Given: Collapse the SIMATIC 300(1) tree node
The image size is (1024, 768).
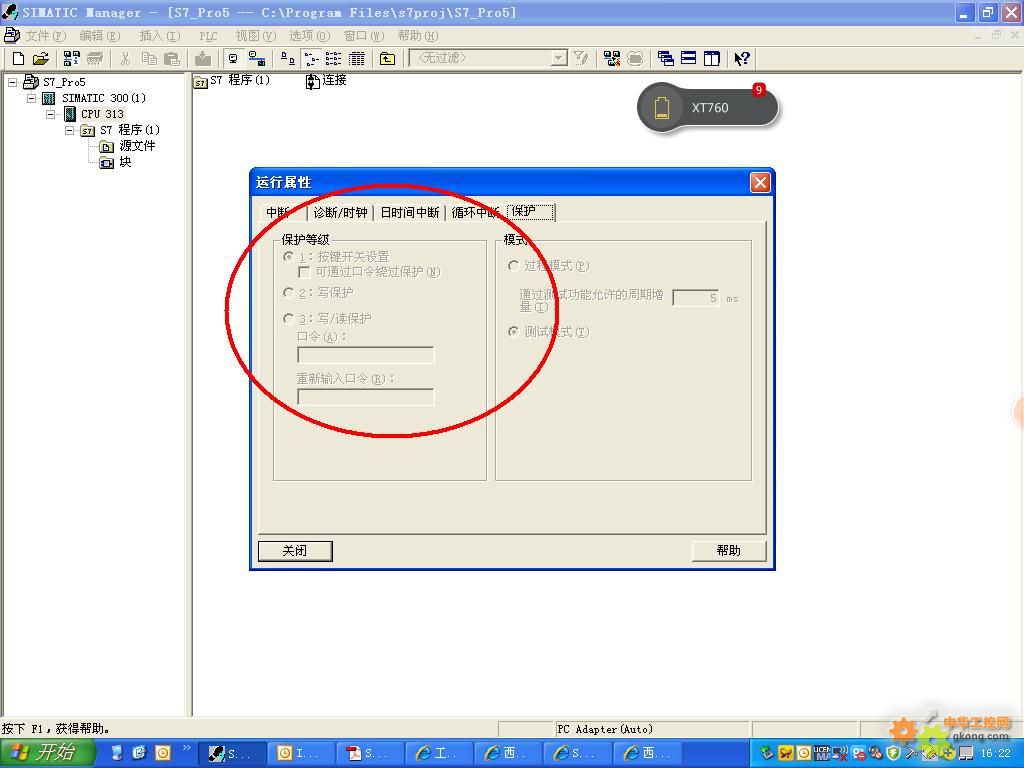Looking at the screenshot, I should point(31,98).
